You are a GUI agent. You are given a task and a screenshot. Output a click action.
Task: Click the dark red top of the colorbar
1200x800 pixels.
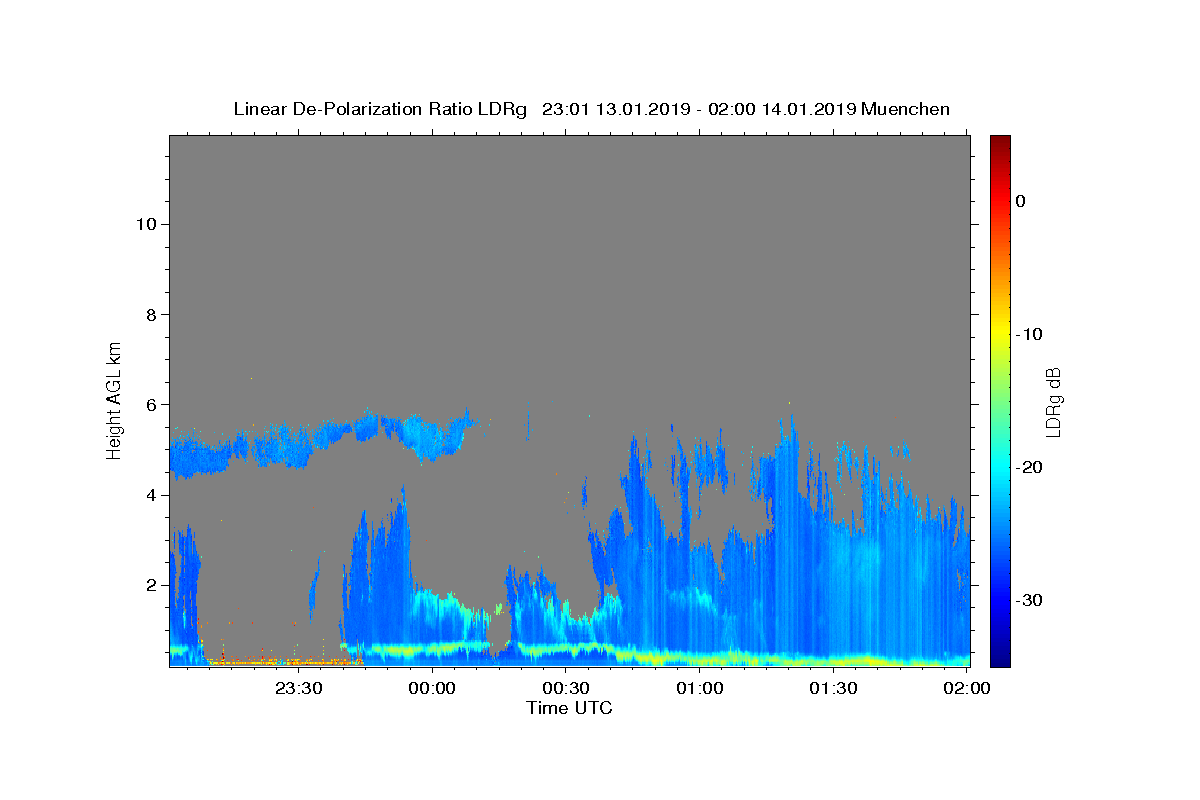click(x=1000, y=143)
